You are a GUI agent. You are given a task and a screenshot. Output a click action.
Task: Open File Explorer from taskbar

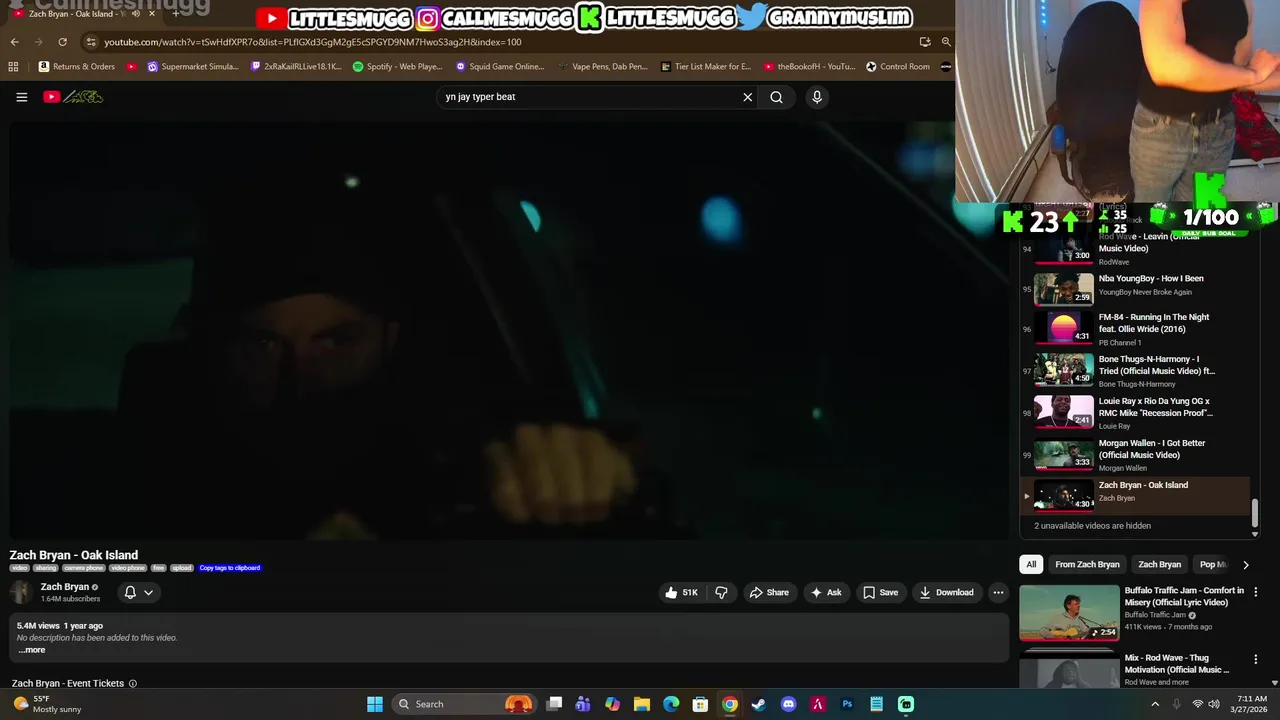[642, 704]
